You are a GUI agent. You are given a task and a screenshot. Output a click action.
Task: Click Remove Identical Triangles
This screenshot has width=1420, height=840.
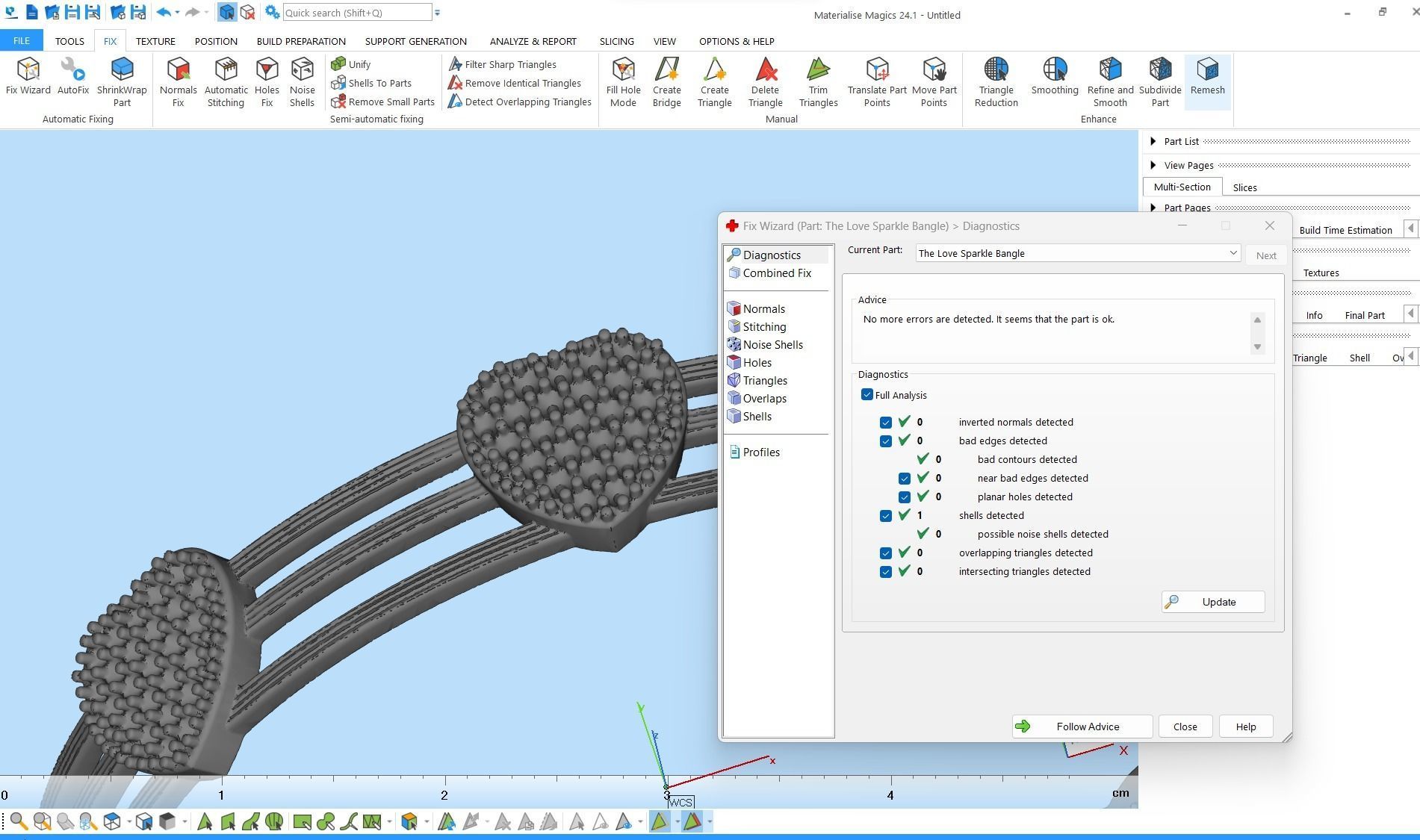click(x=515, y=83)
